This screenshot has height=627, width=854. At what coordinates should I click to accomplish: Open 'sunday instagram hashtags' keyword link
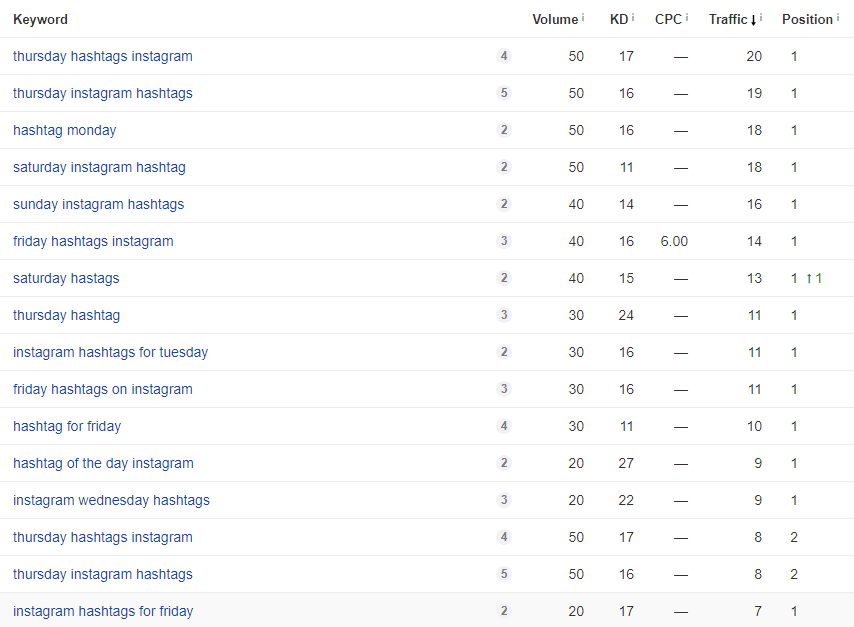click(98, 204)
